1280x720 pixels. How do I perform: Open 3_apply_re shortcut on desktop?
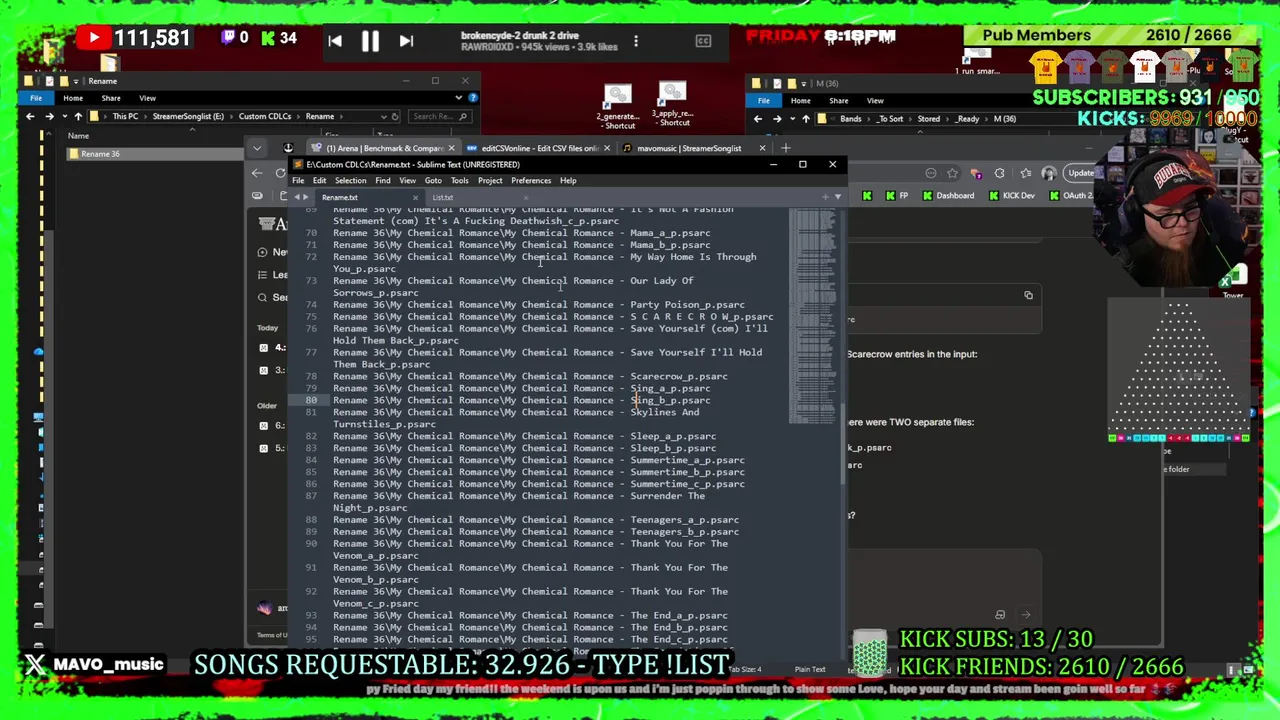[672, 105]
